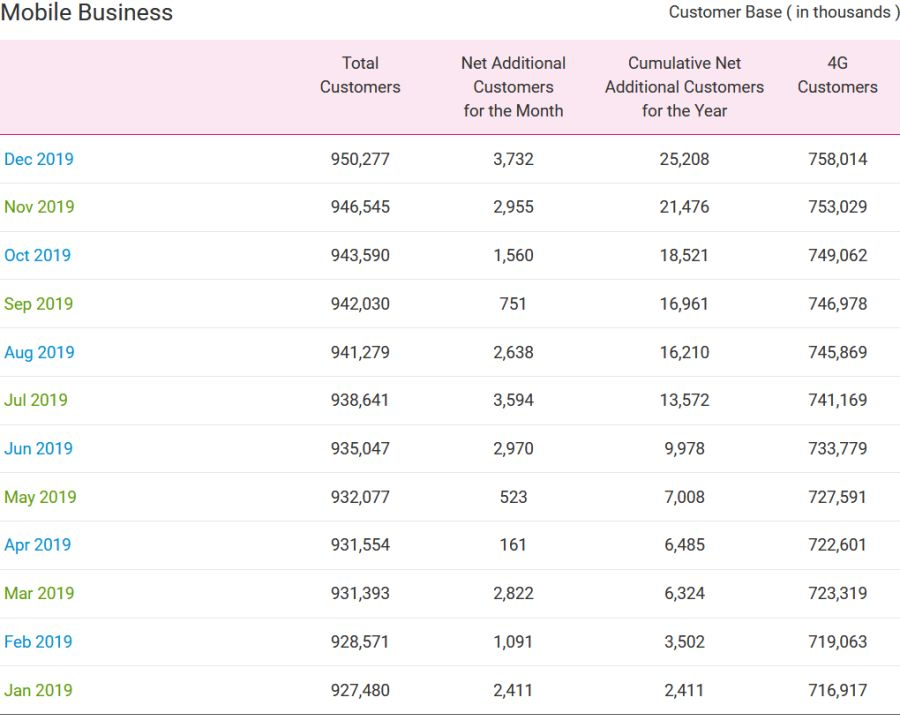
Task: Open the Aug 2019 link
Action: point(39,352)
